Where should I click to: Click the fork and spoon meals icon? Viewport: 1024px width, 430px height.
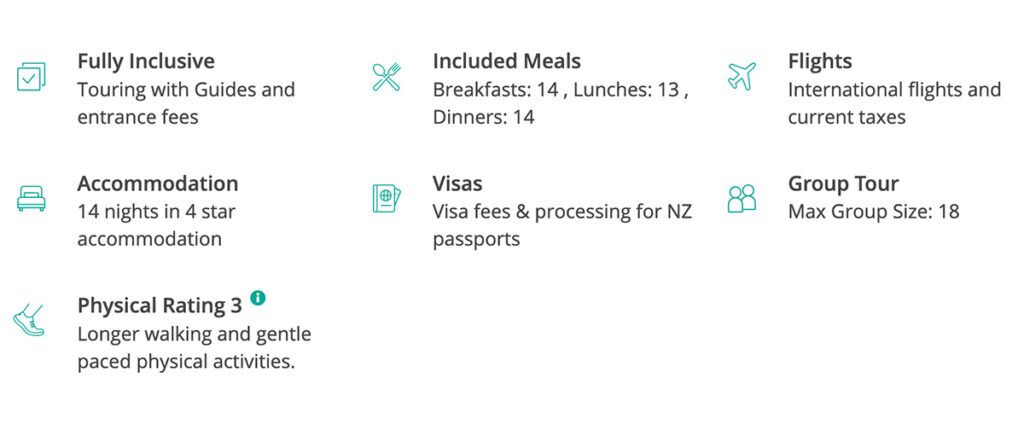[x=386, y=76]
